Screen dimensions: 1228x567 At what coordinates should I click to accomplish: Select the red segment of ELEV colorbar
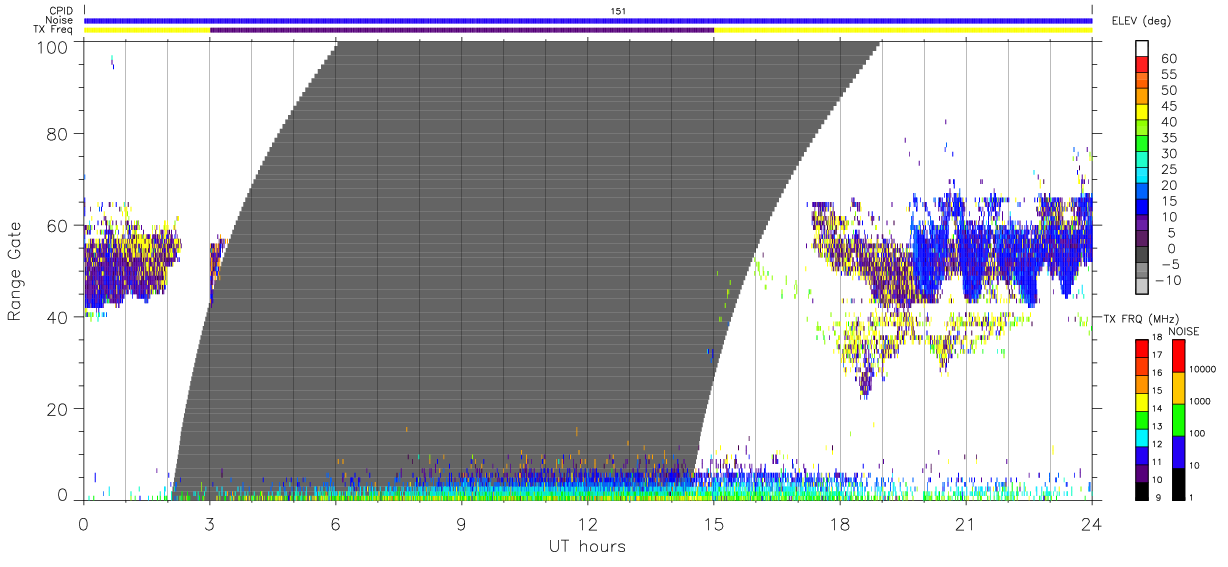(1142, 66)
